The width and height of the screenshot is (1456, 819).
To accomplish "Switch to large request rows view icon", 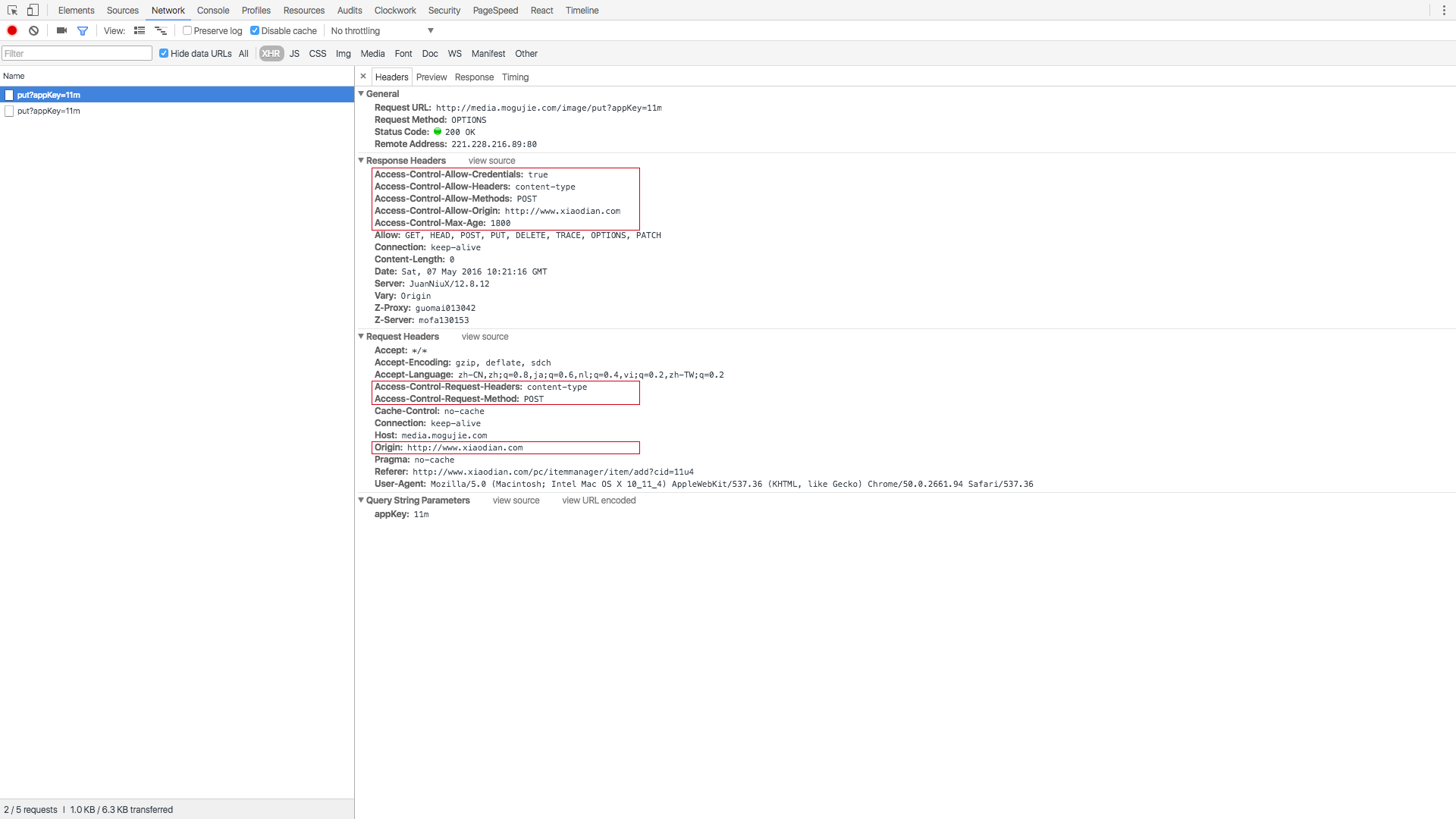I will point(140,31).
